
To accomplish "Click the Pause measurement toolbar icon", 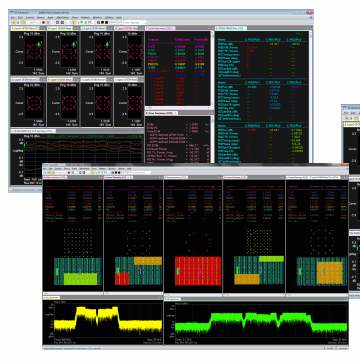I will (18, 22).
